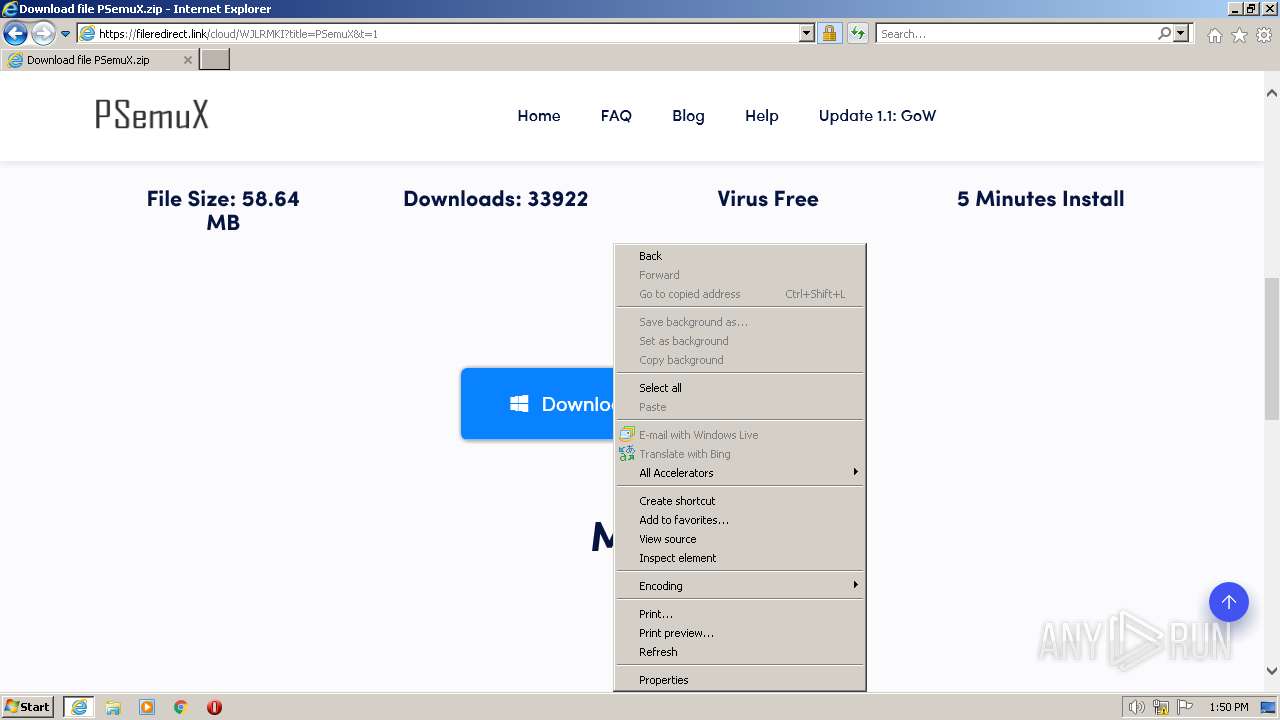Open Update 1.1: GoW link
1280x720 pixels.
coord(877,116)
